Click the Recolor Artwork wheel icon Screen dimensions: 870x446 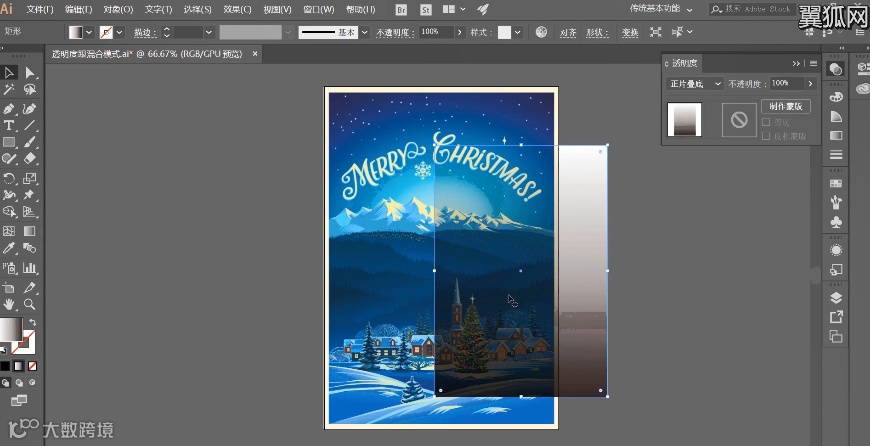coord(542,32)
